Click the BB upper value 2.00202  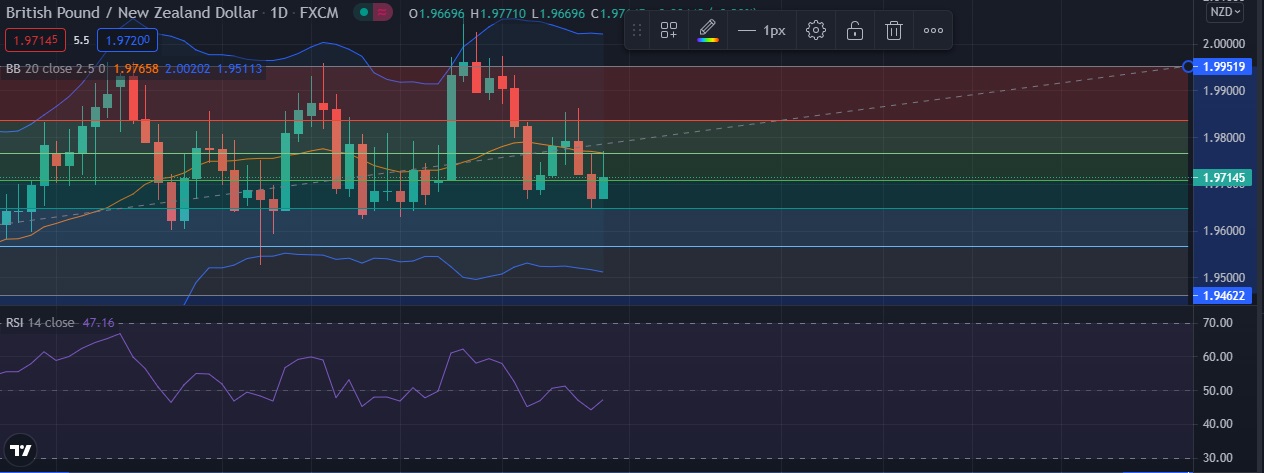186,69
